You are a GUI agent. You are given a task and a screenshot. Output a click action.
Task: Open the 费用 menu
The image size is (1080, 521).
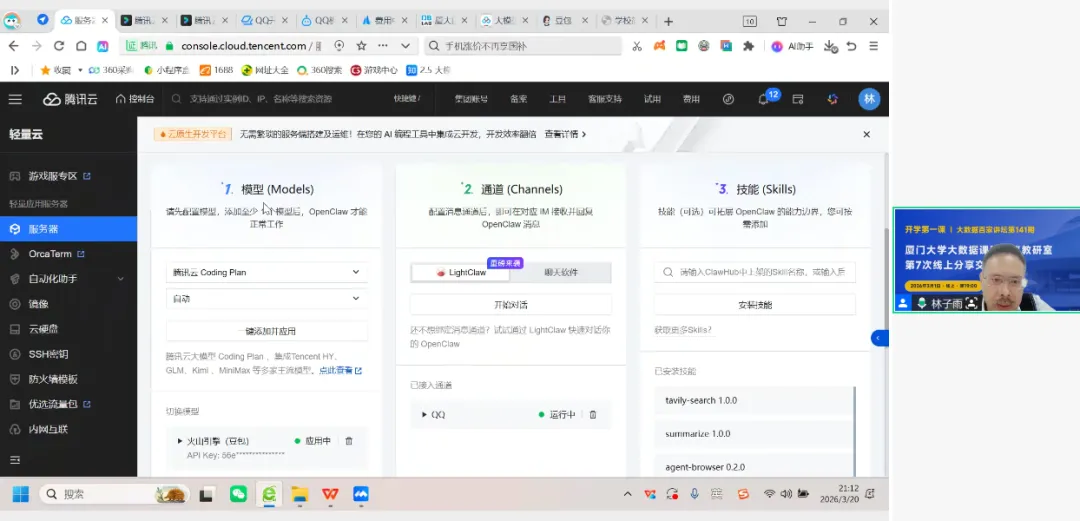[691, 99]
